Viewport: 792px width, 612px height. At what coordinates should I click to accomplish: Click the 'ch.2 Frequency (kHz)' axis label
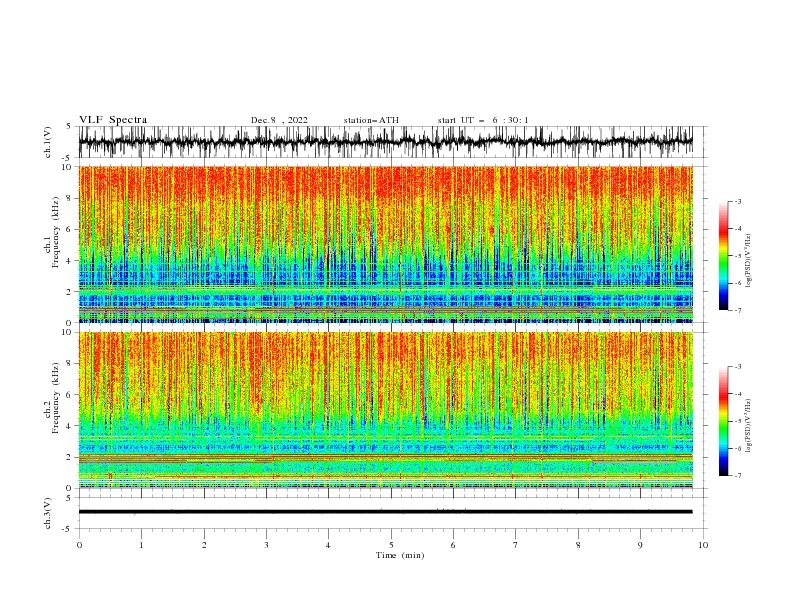tap(52, 398)
